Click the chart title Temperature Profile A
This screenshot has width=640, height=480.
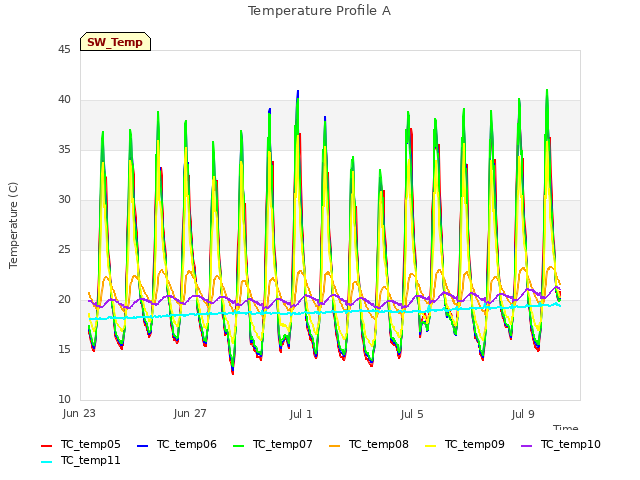click(320, 11)
